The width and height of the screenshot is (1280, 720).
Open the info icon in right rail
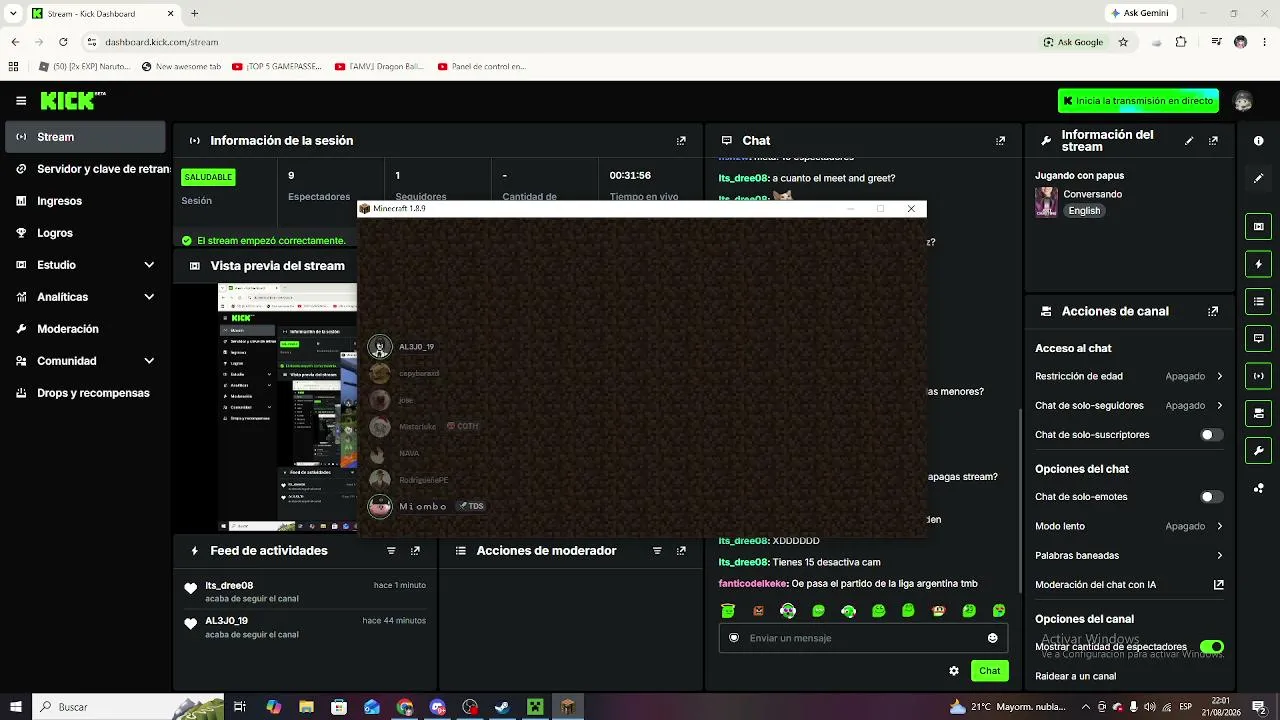pos(1258,141)
